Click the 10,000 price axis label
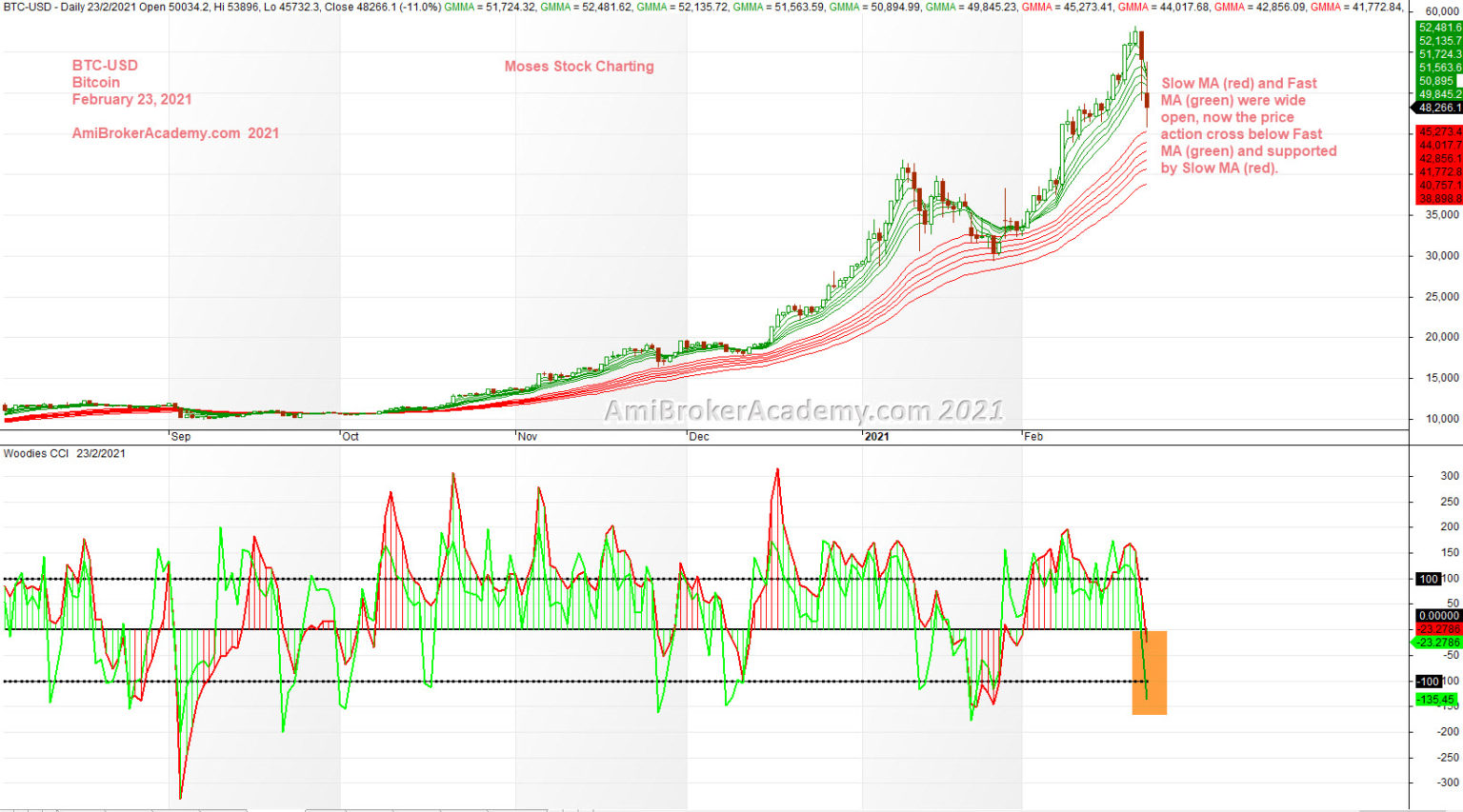 coord(1442,419)
